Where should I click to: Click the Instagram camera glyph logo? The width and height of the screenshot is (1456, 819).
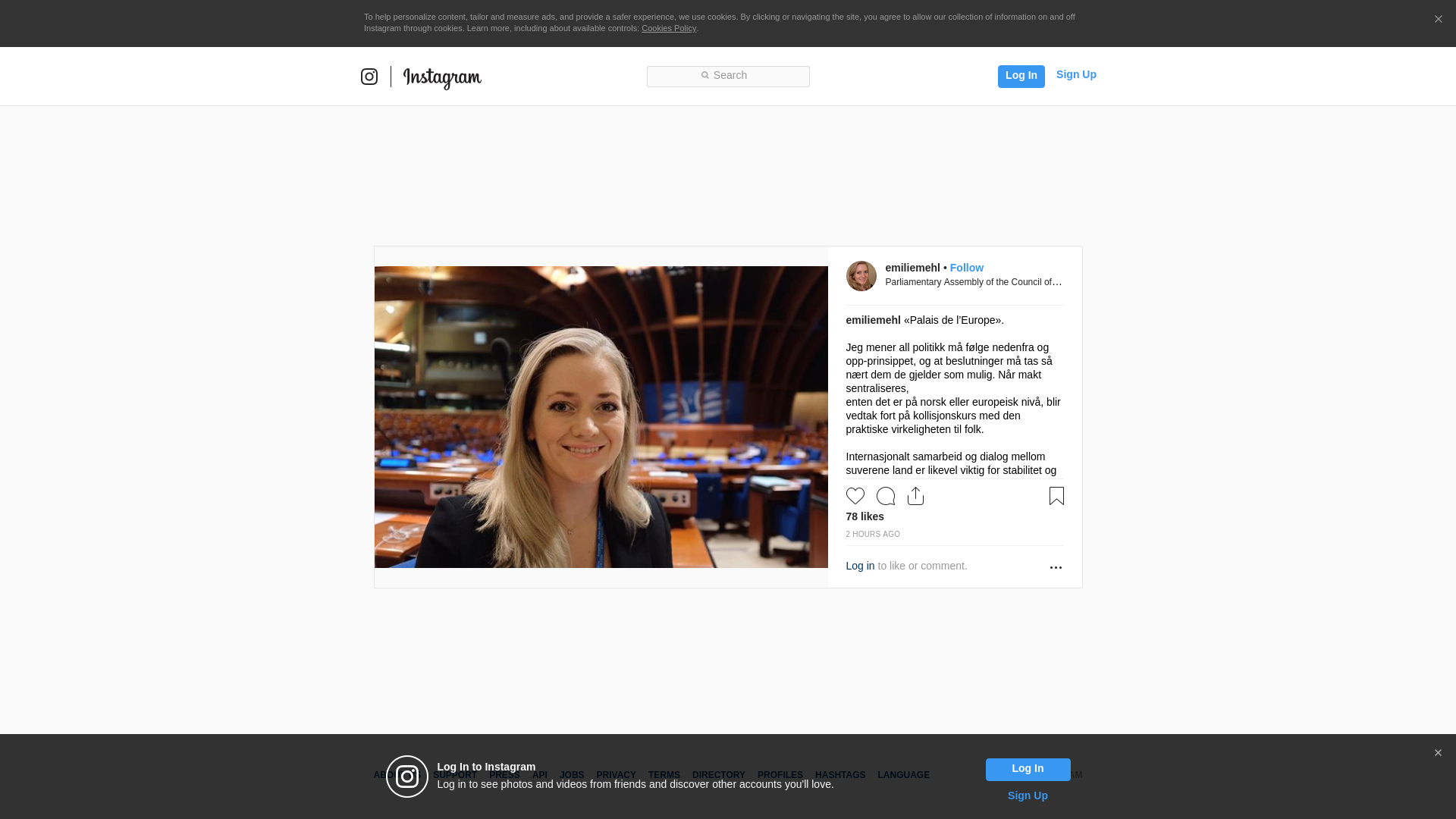coord(369,77)
